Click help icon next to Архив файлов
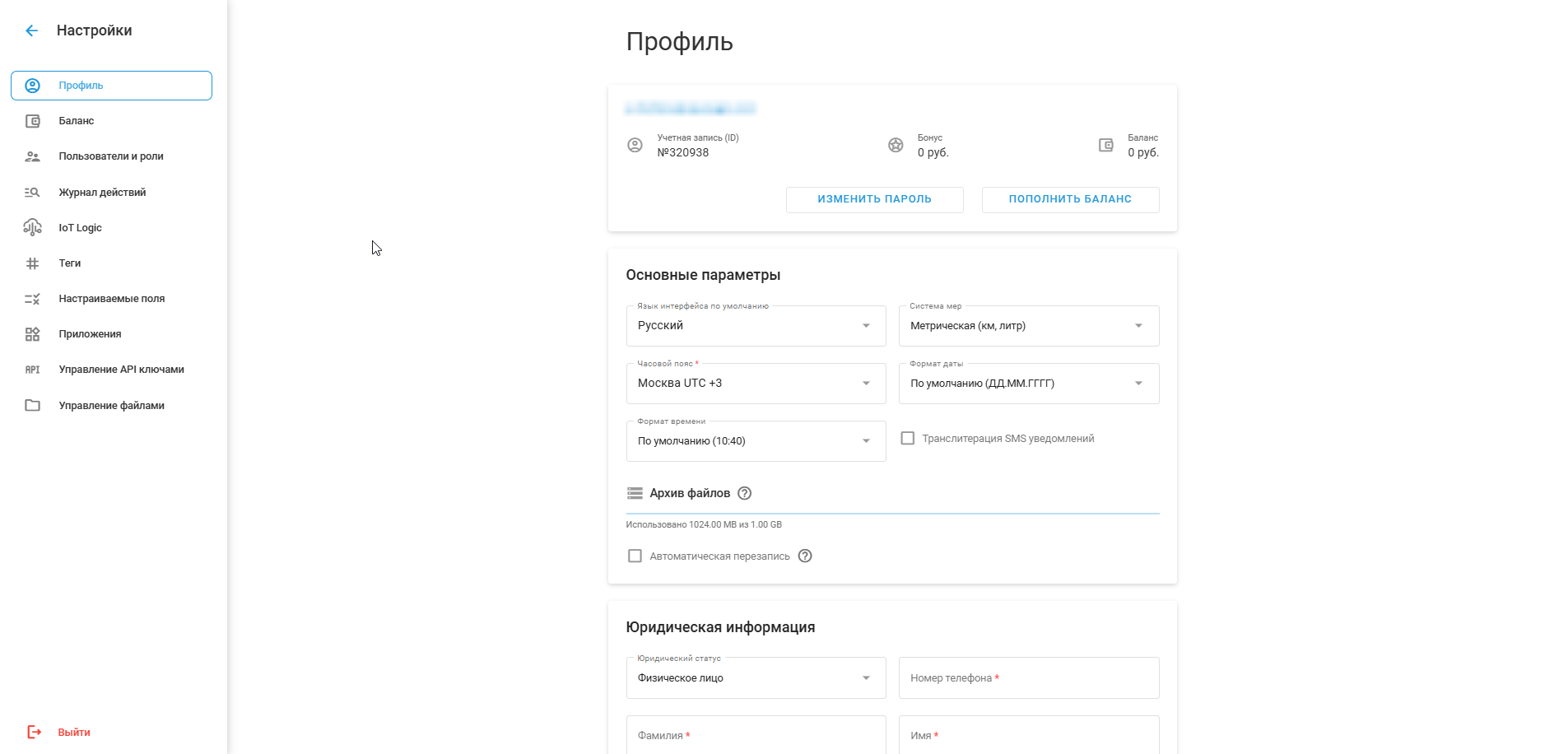Viewport: 1568px width, 754px height. click(744, 493)
